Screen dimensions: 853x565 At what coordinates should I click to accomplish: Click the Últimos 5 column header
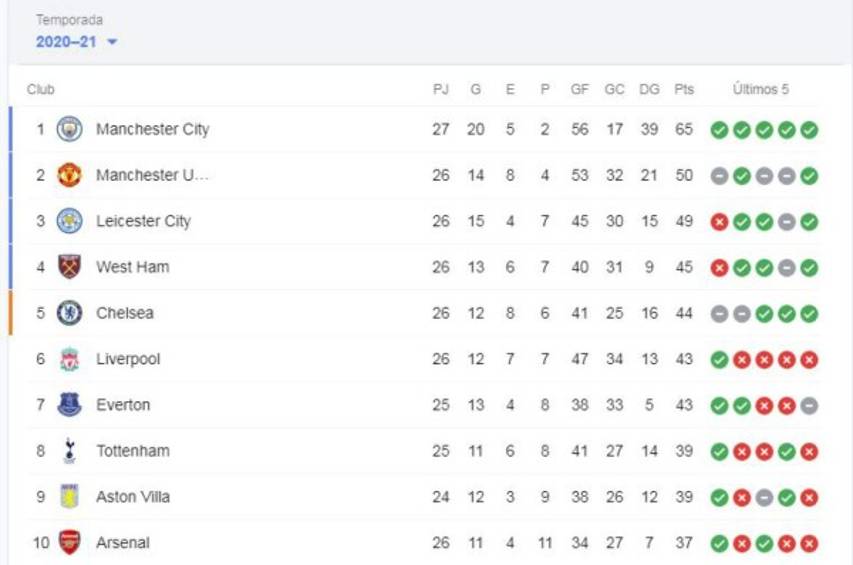point(761,89)
